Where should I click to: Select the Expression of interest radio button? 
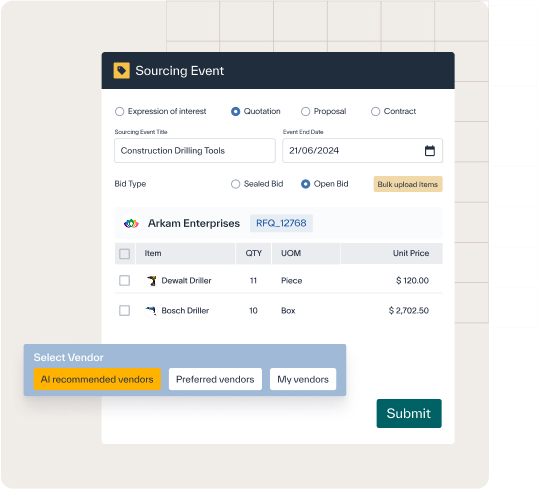pos(119,112)
